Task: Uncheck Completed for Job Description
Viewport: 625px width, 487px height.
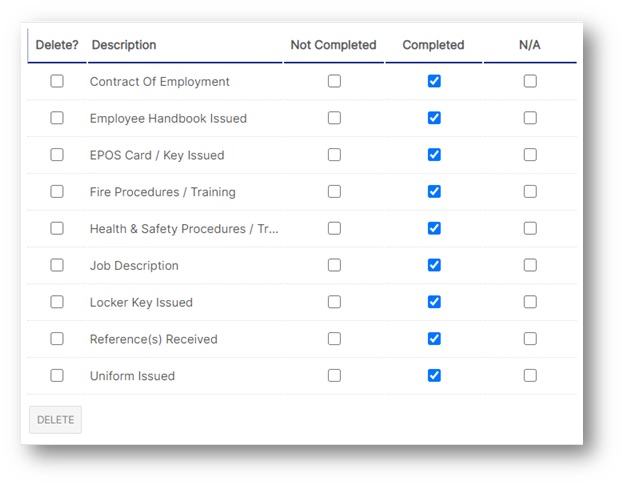Action: 434,265
